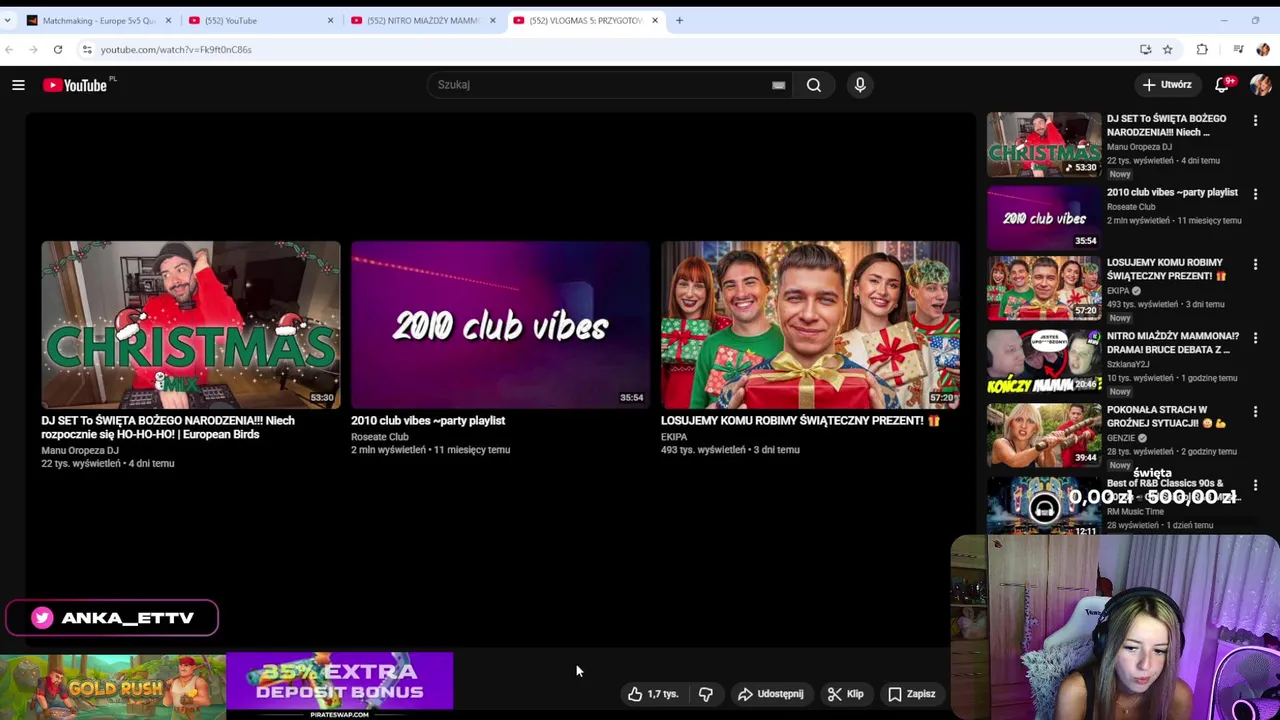Reload the page
This screenshot has height=720, width=1280.
(58, 49)
